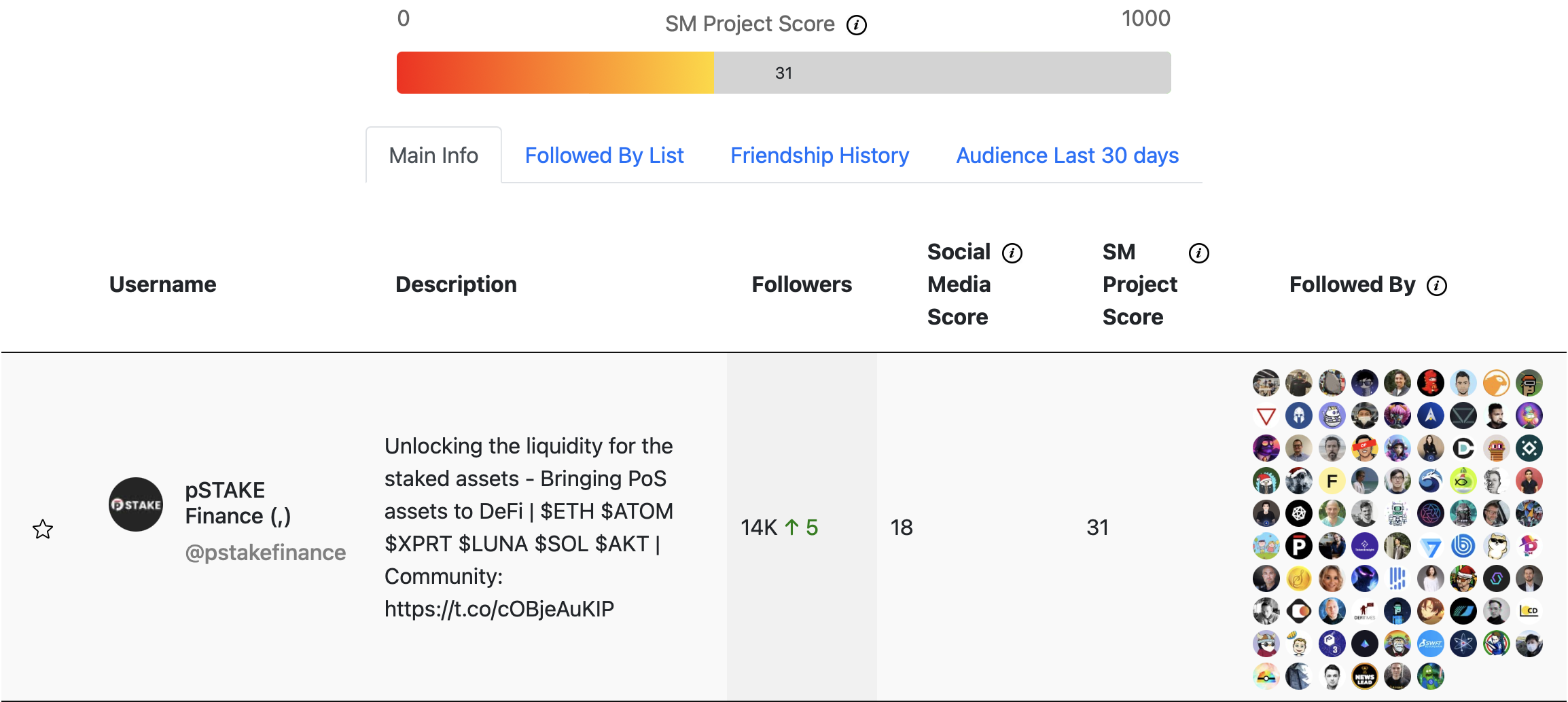
Task: Select the Main Info tab
Action: coord(433,155)
